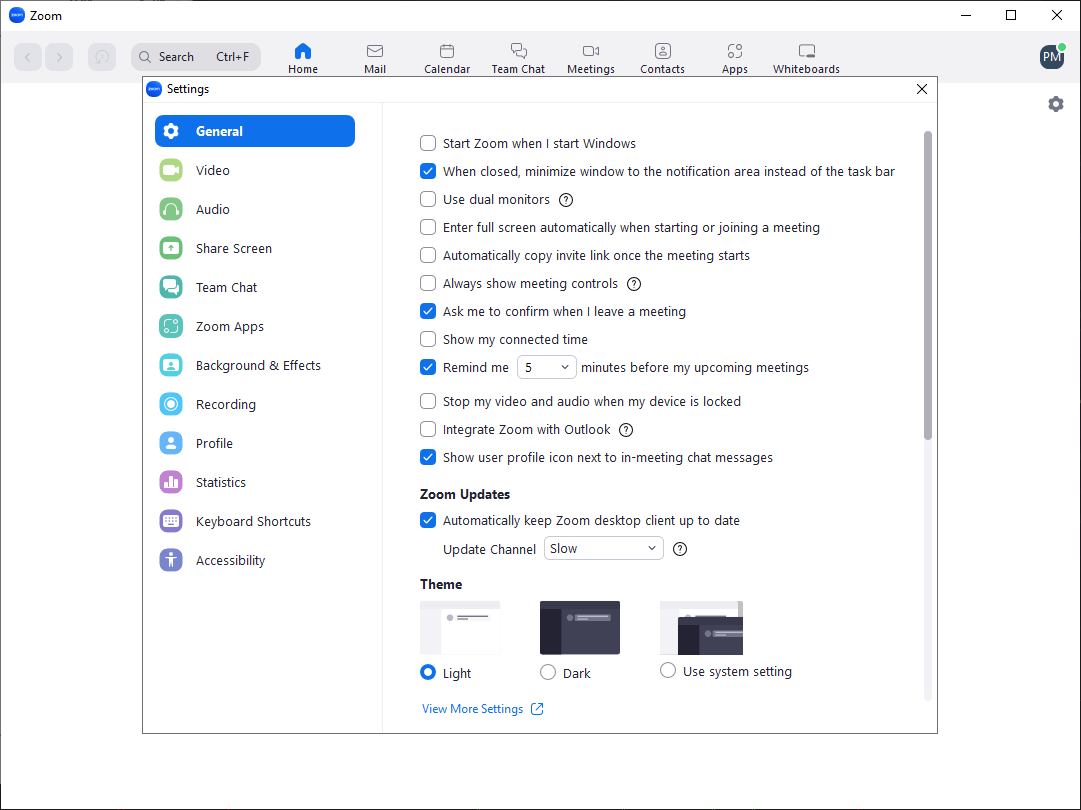Click the settings gear below the avatar
Image resolution: width=1081 pixels, height=810 pixels.
click(1055, 104)
